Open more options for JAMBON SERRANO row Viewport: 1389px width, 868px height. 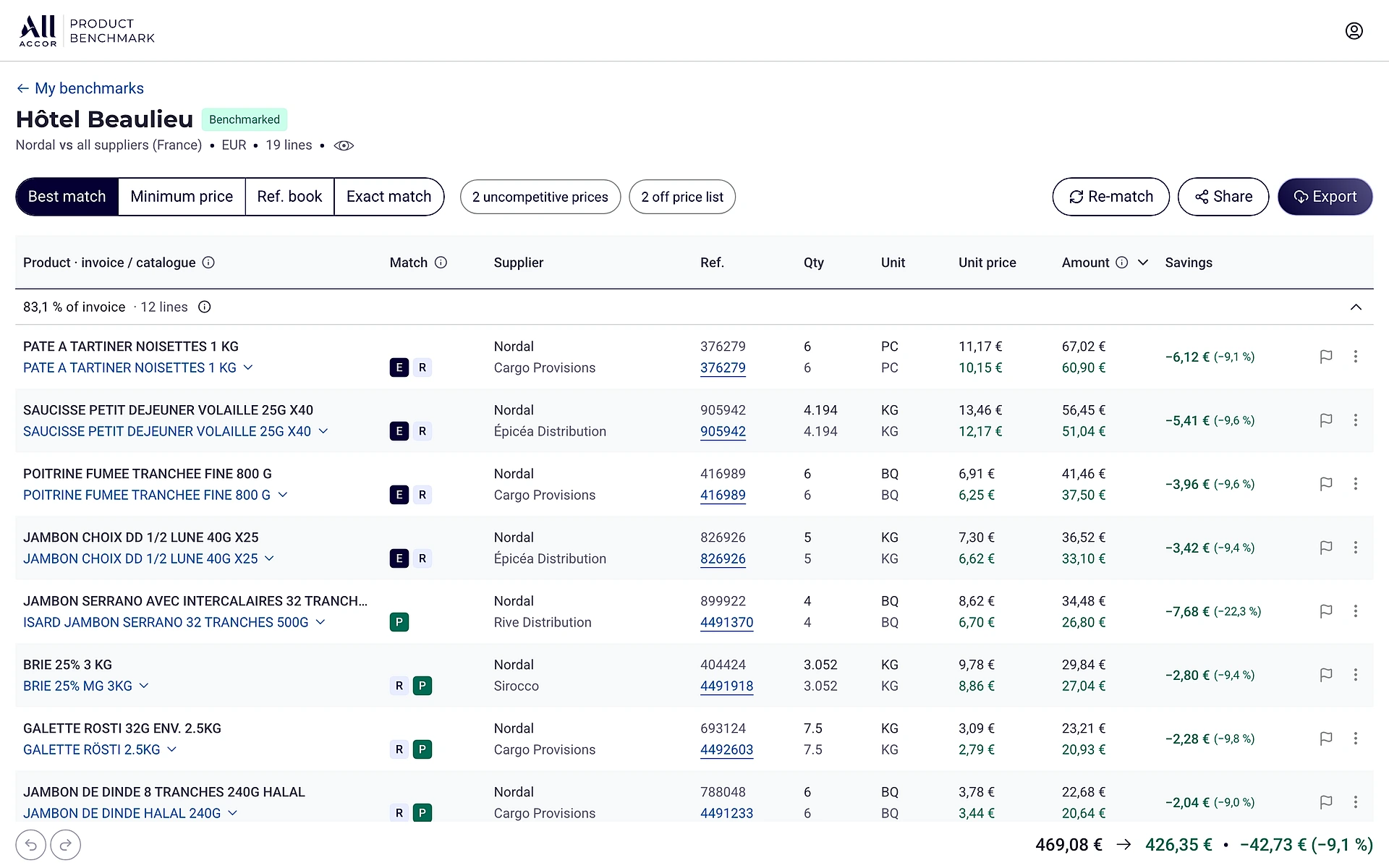[1356, 611]
